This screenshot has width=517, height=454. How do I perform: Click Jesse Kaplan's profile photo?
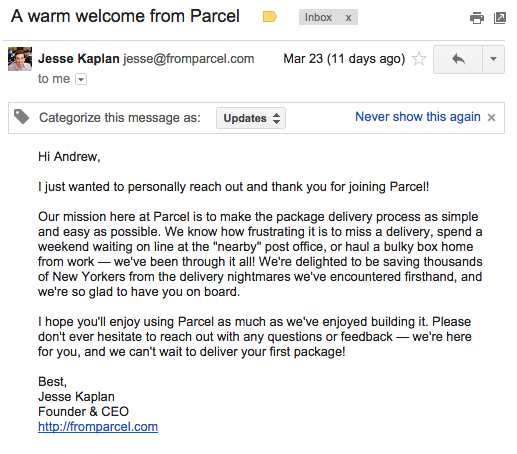(20, 59)
